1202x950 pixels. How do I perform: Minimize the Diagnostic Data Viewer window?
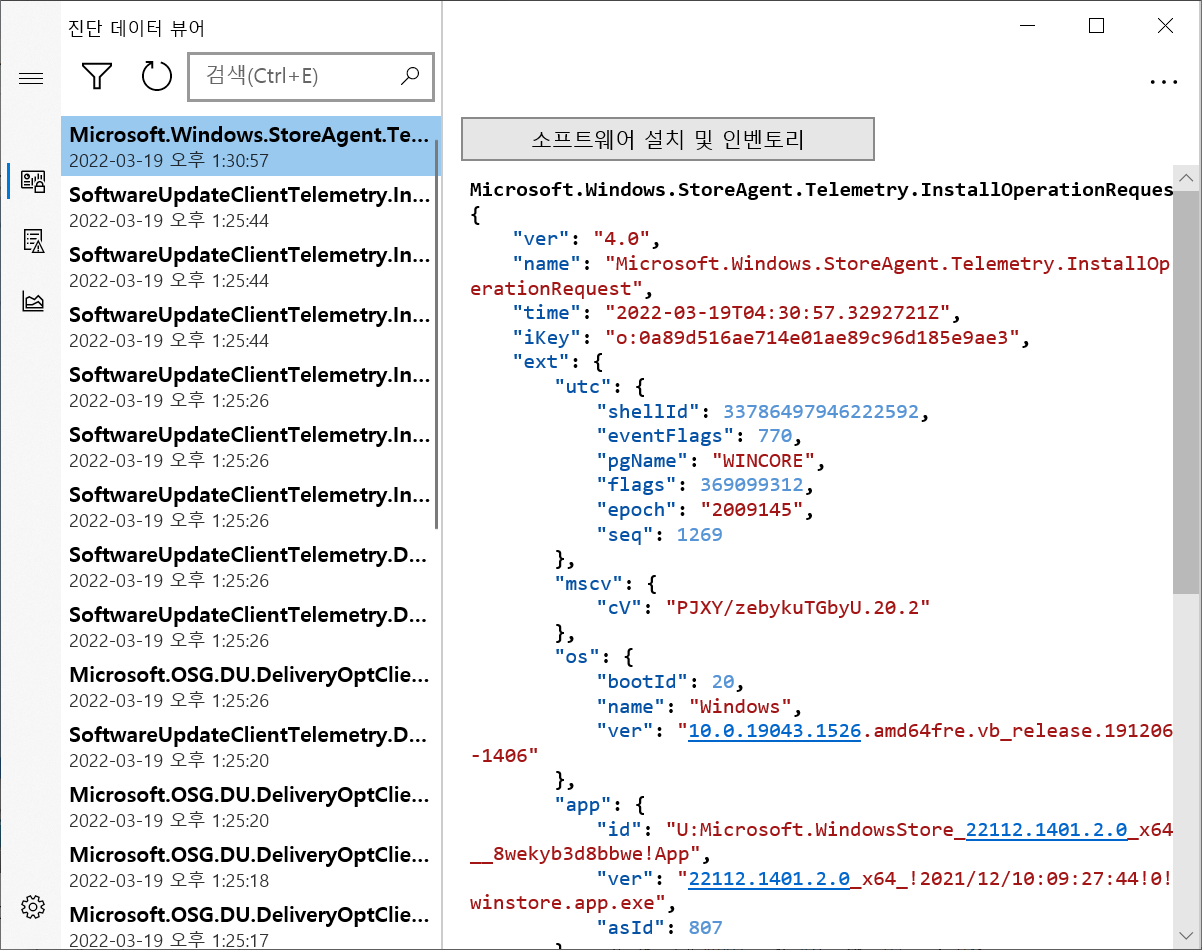click(x=1027, y=26)
